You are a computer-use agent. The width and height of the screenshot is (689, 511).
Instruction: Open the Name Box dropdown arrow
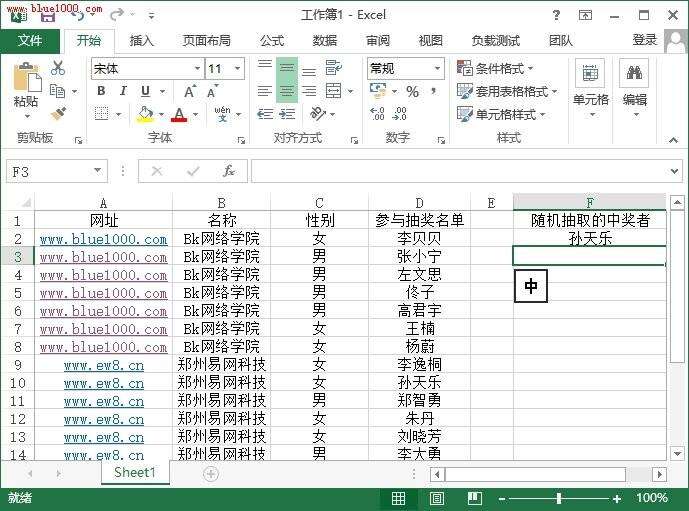point(98,170)
